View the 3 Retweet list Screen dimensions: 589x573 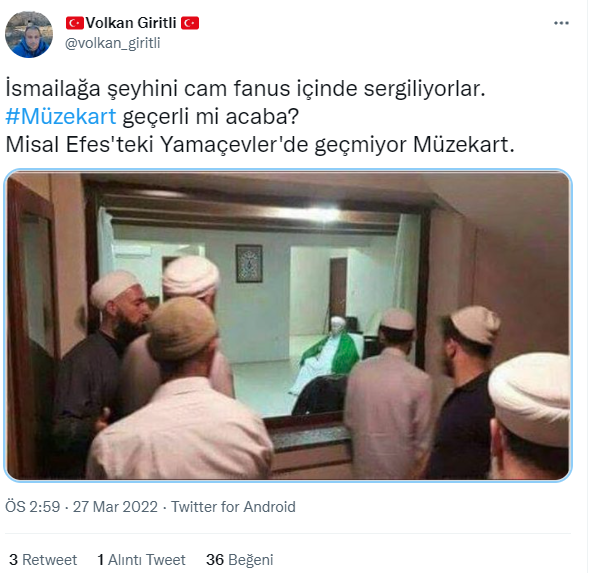tap(43, 560)
